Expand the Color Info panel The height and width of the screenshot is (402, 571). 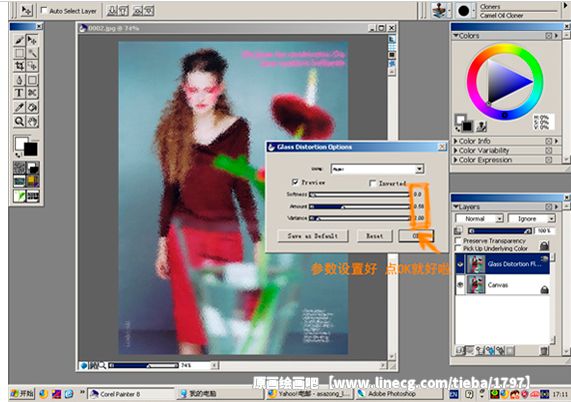[x=455, y=141]
